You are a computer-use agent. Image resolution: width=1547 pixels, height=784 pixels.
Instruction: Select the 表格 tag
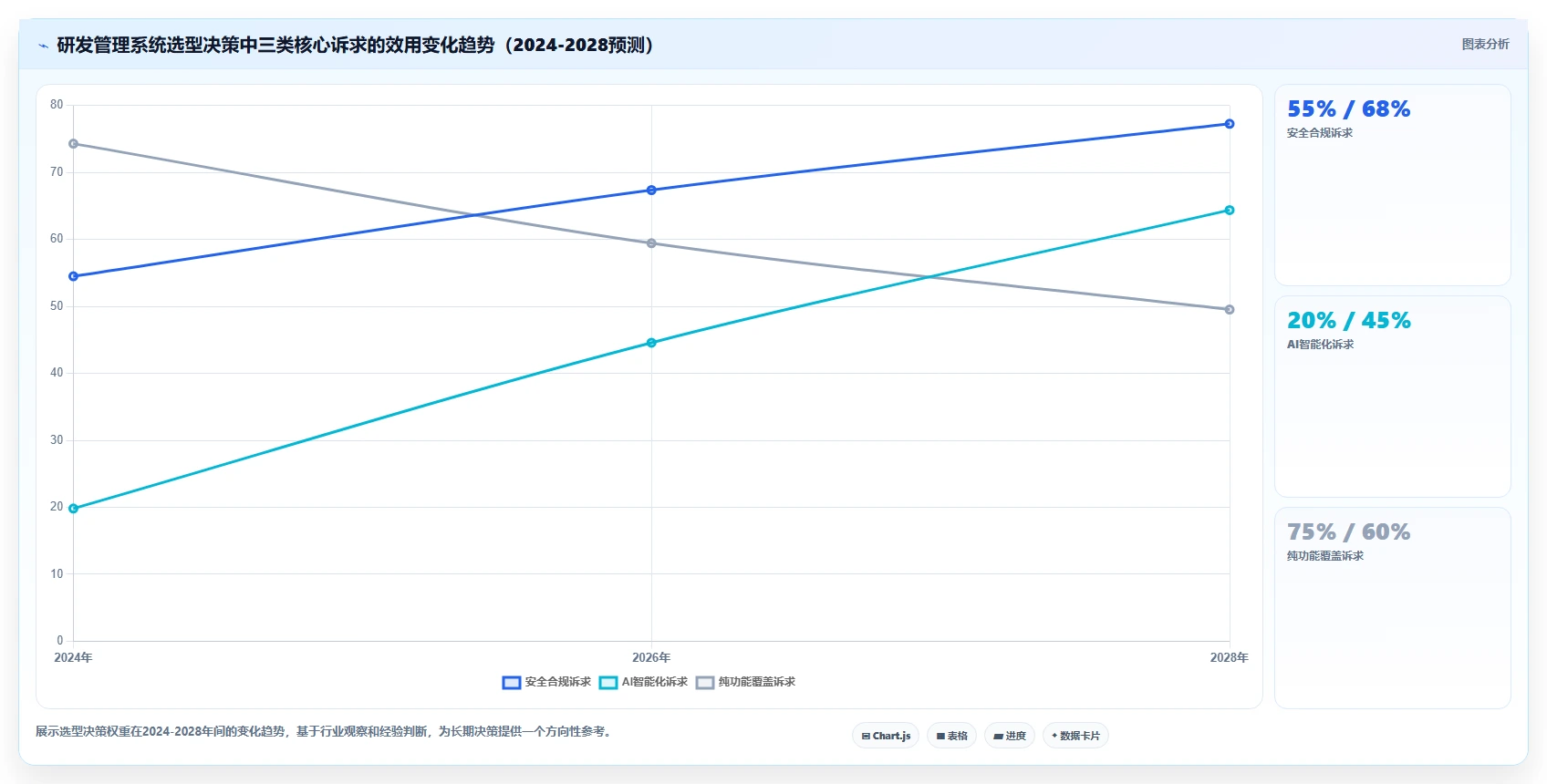[x=951, y=736]
